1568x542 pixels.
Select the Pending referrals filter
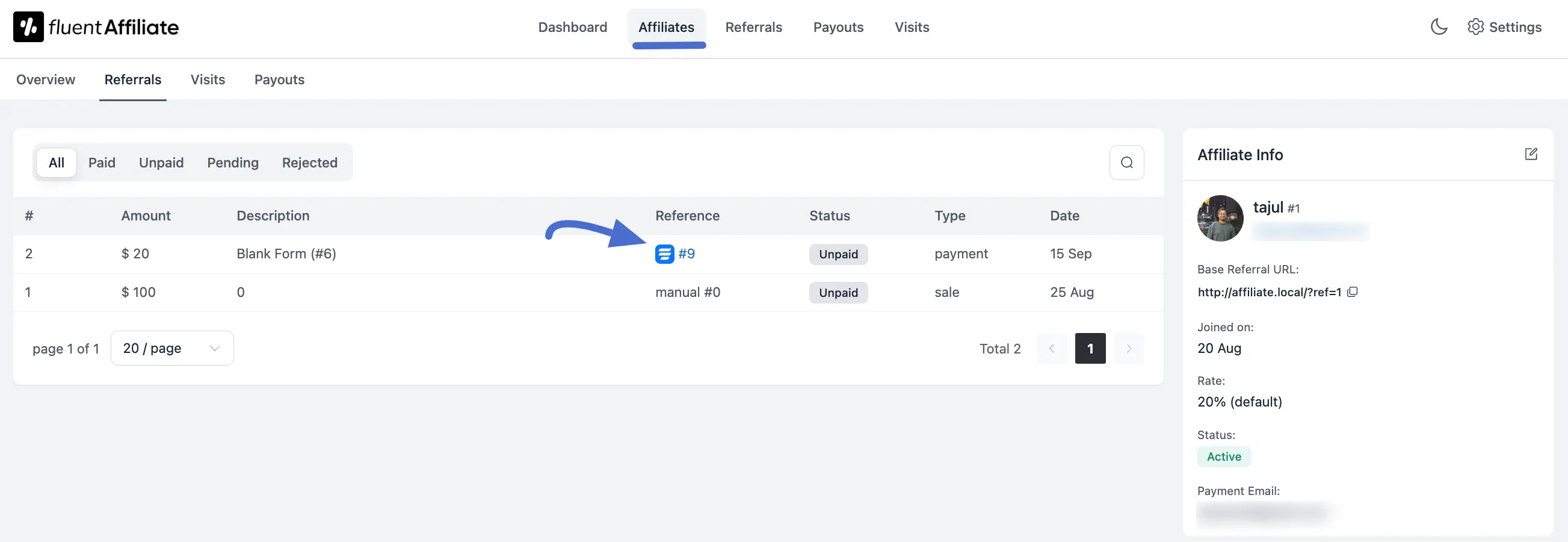[x=232, y=162]
